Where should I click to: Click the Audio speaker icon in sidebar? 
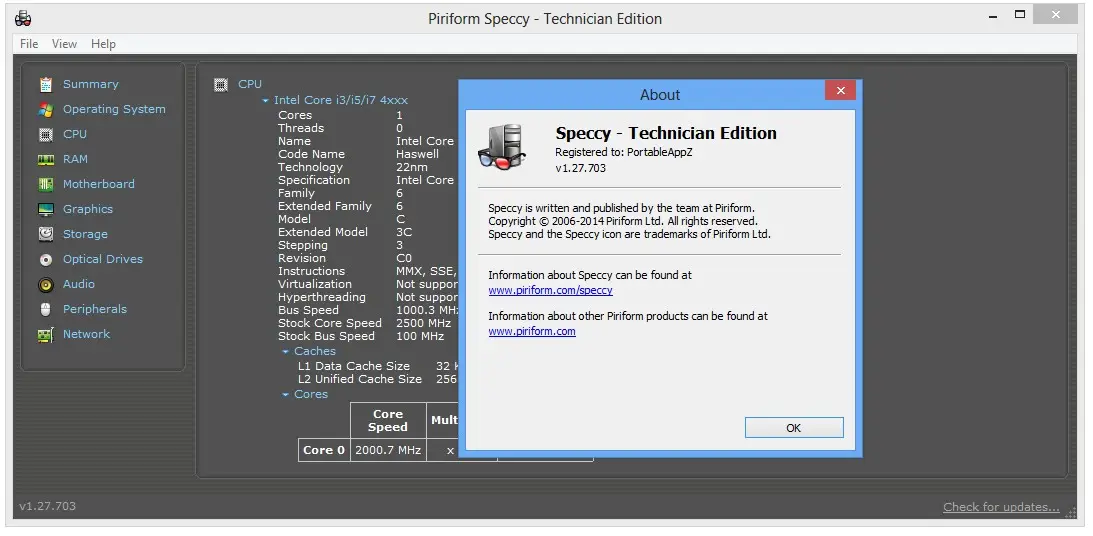[46, 284]
